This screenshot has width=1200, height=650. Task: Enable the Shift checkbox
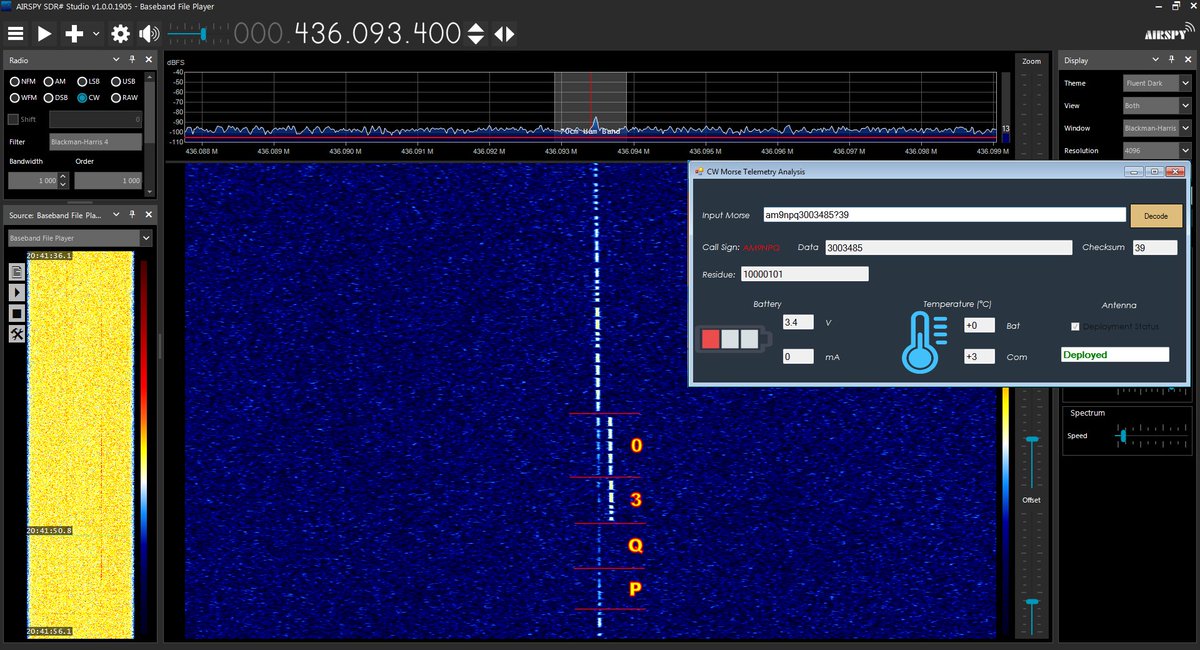pos(13,120)
